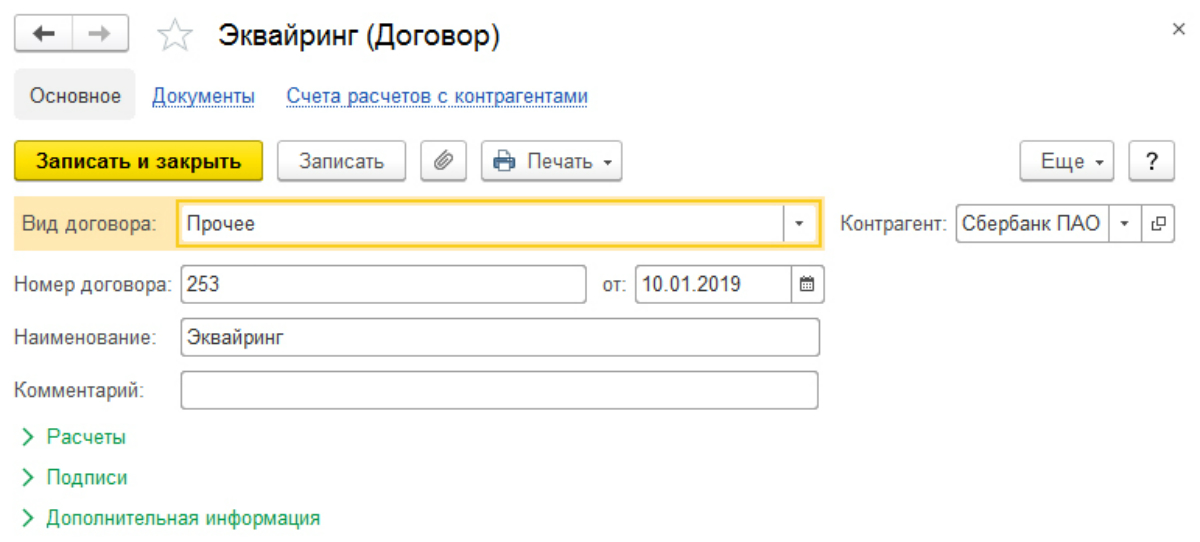The height and width of the screenshot is (542, 1200).
Task: Expand the Контрагент selection dropdown arrow
Action: point(1125,224)
